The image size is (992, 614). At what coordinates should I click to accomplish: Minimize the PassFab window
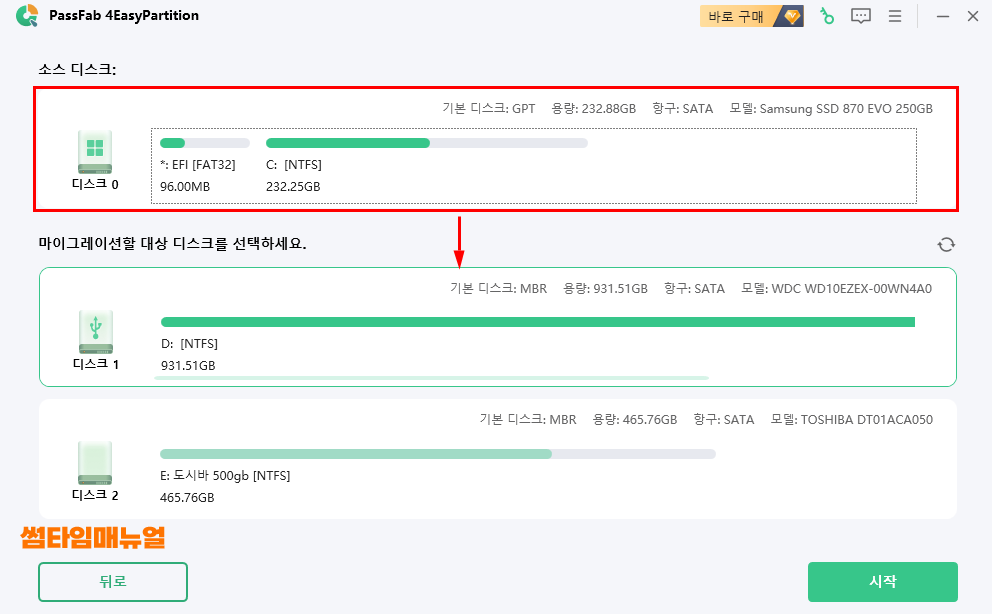click(x=943, y=16)
